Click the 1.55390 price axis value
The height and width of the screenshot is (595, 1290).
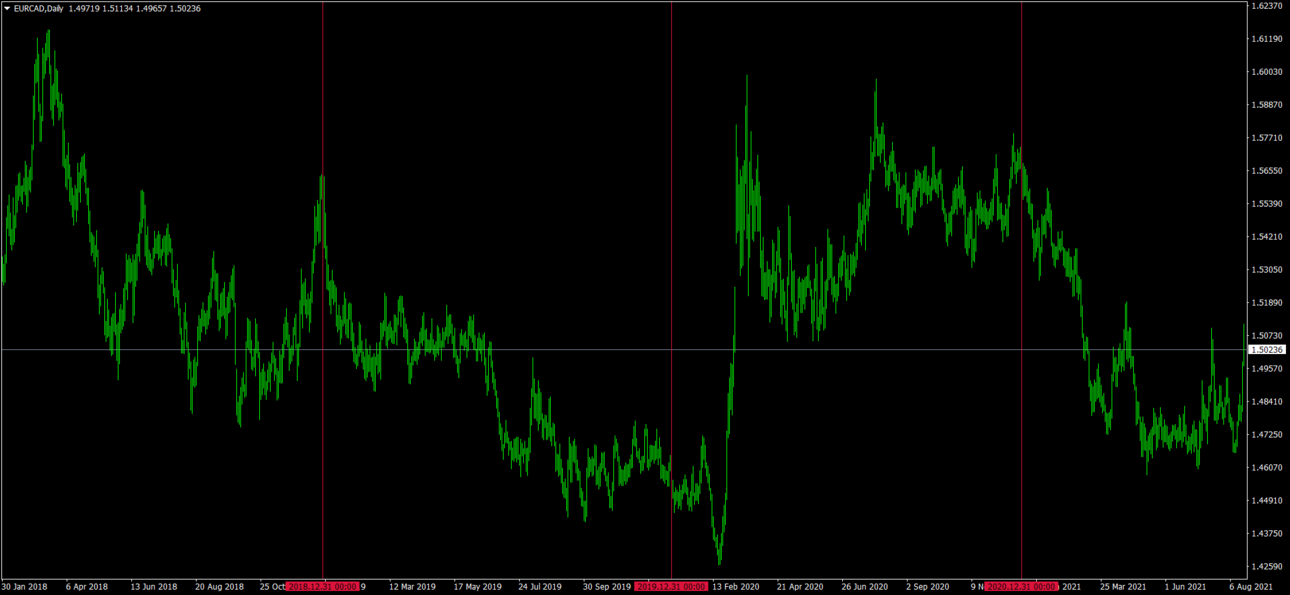(1266, 204)
